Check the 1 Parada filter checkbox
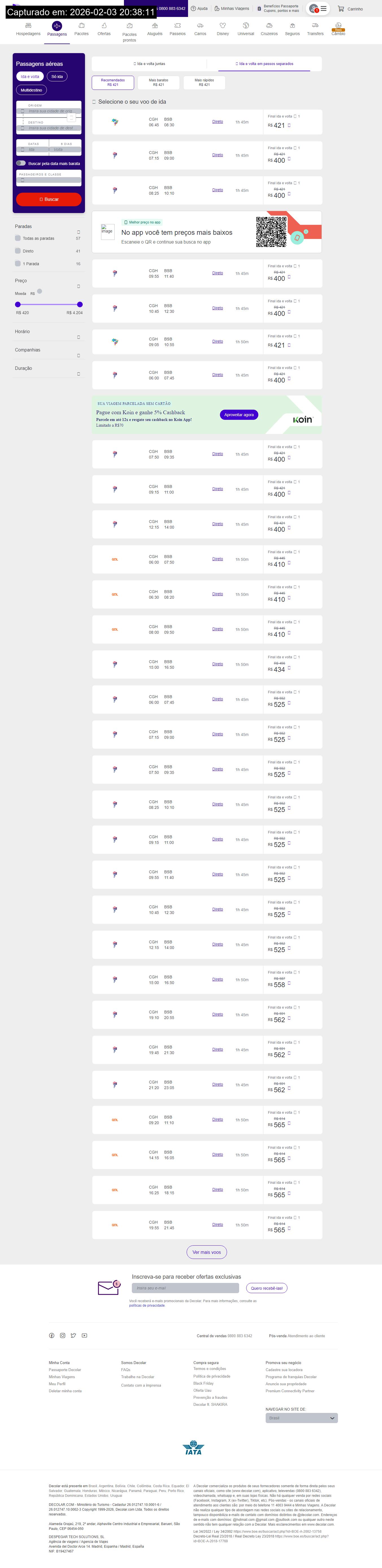Screen dimensions: 382x1568 (18, 264)
